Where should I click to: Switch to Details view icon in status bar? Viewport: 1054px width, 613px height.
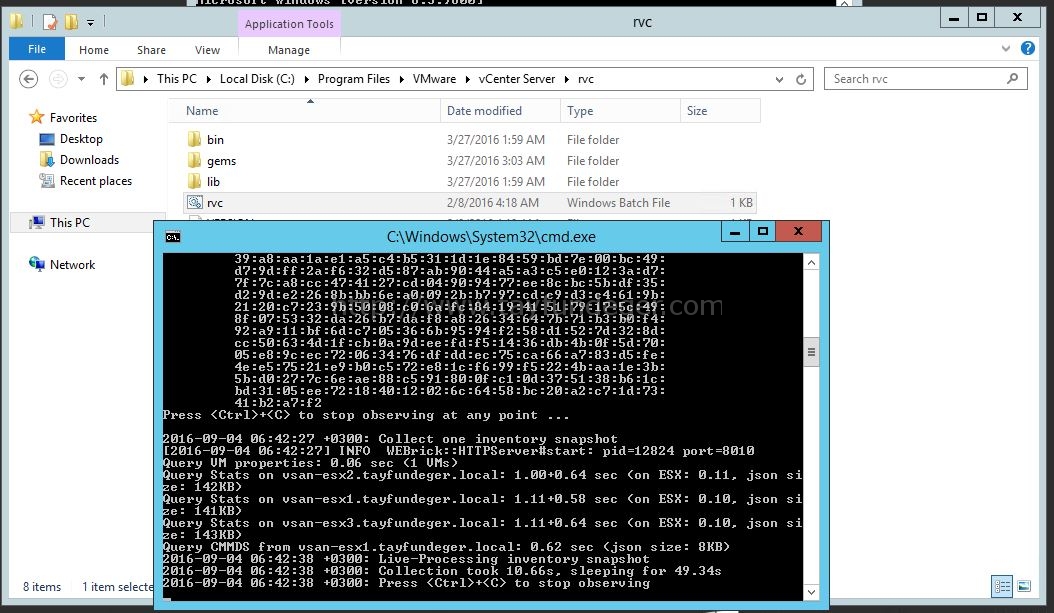pos(1002,587)
